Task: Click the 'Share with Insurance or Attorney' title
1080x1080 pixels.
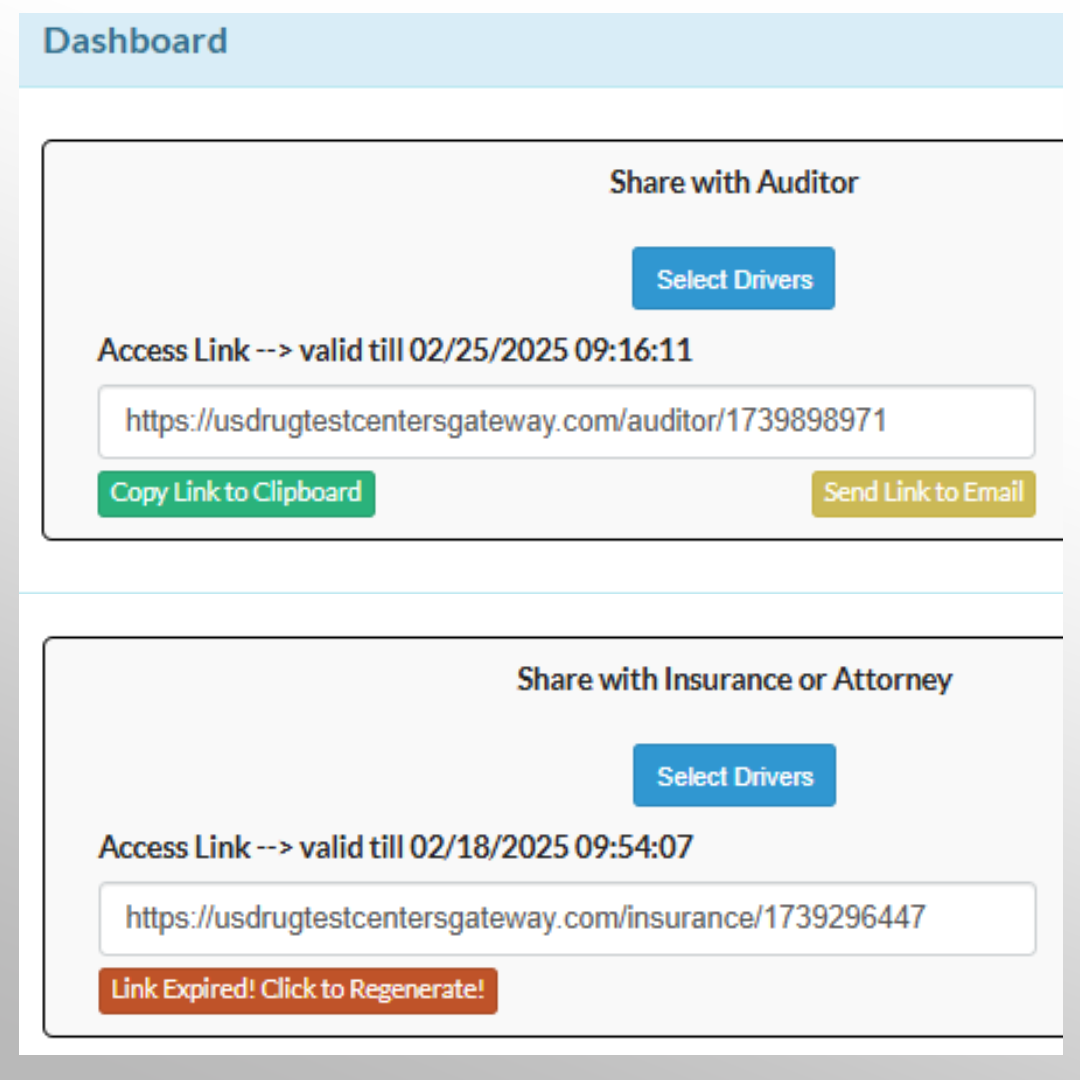Action: coord(734,679)
